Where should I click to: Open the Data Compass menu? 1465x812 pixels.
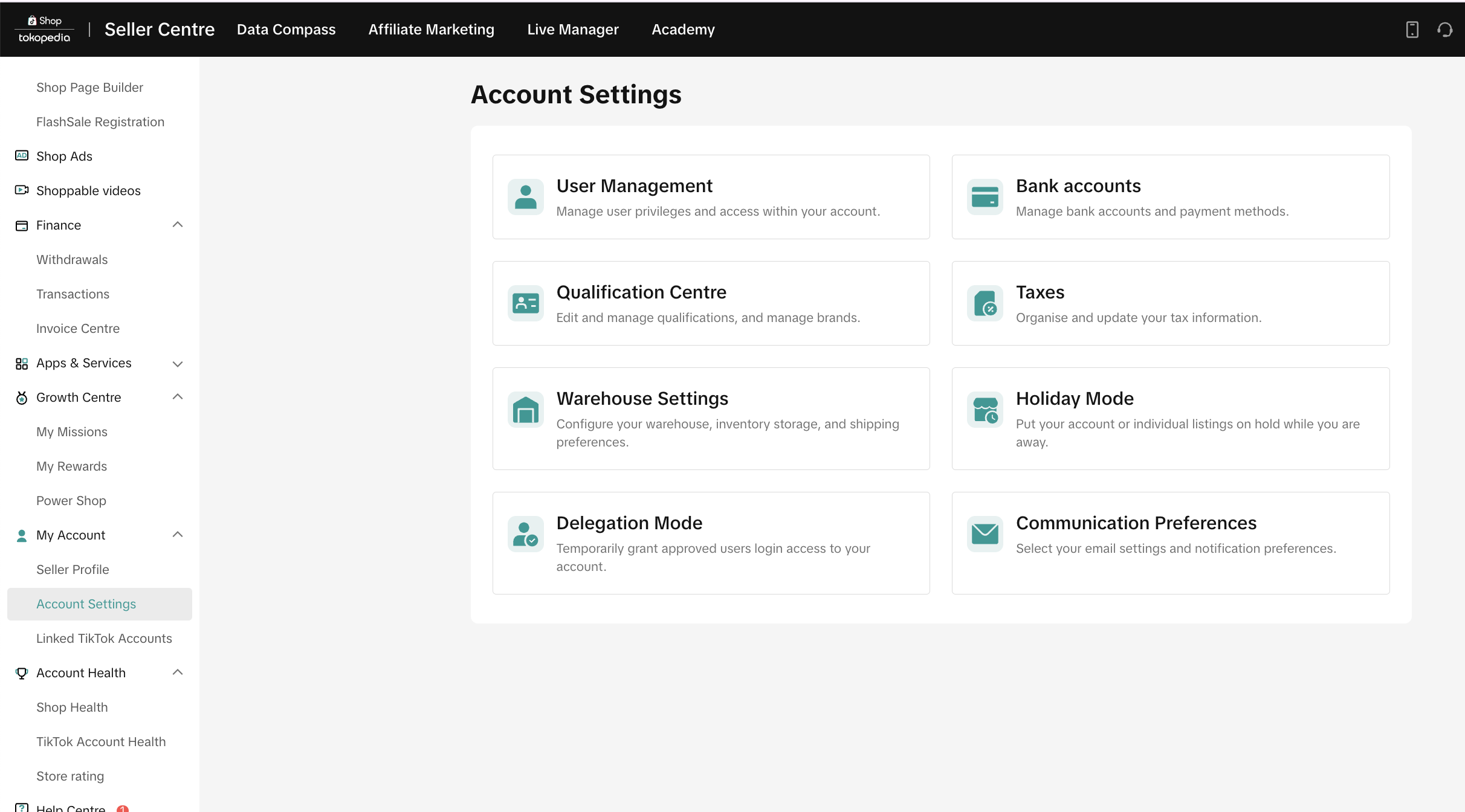pos(286,30)
